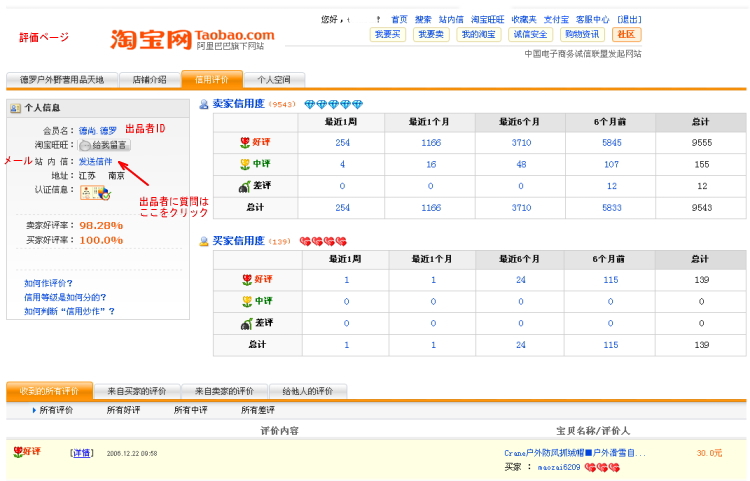Click the hearts next to buyer maozai6209
The width and height of the screenshot is (750, 481).
pos(602,467)
